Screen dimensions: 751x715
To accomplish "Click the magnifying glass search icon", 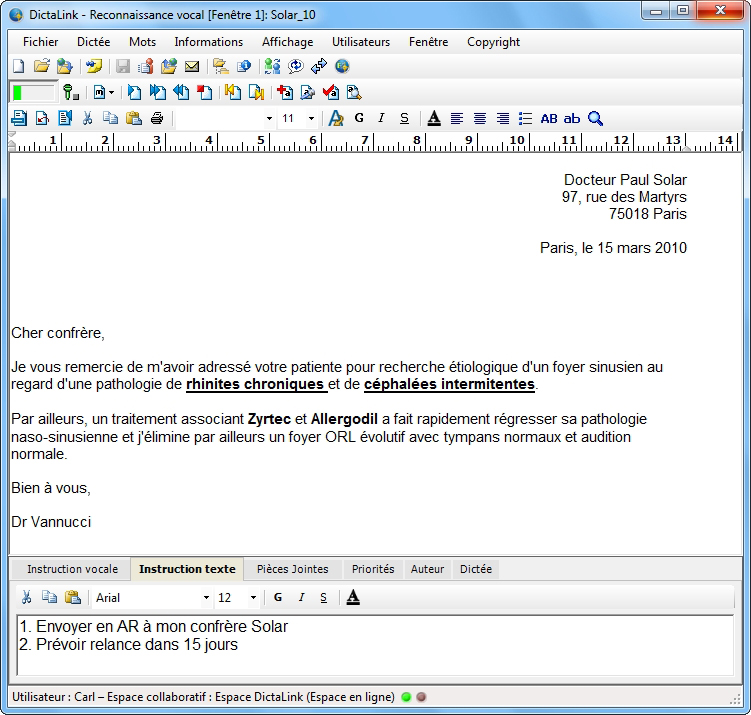I will pos(595,119).
